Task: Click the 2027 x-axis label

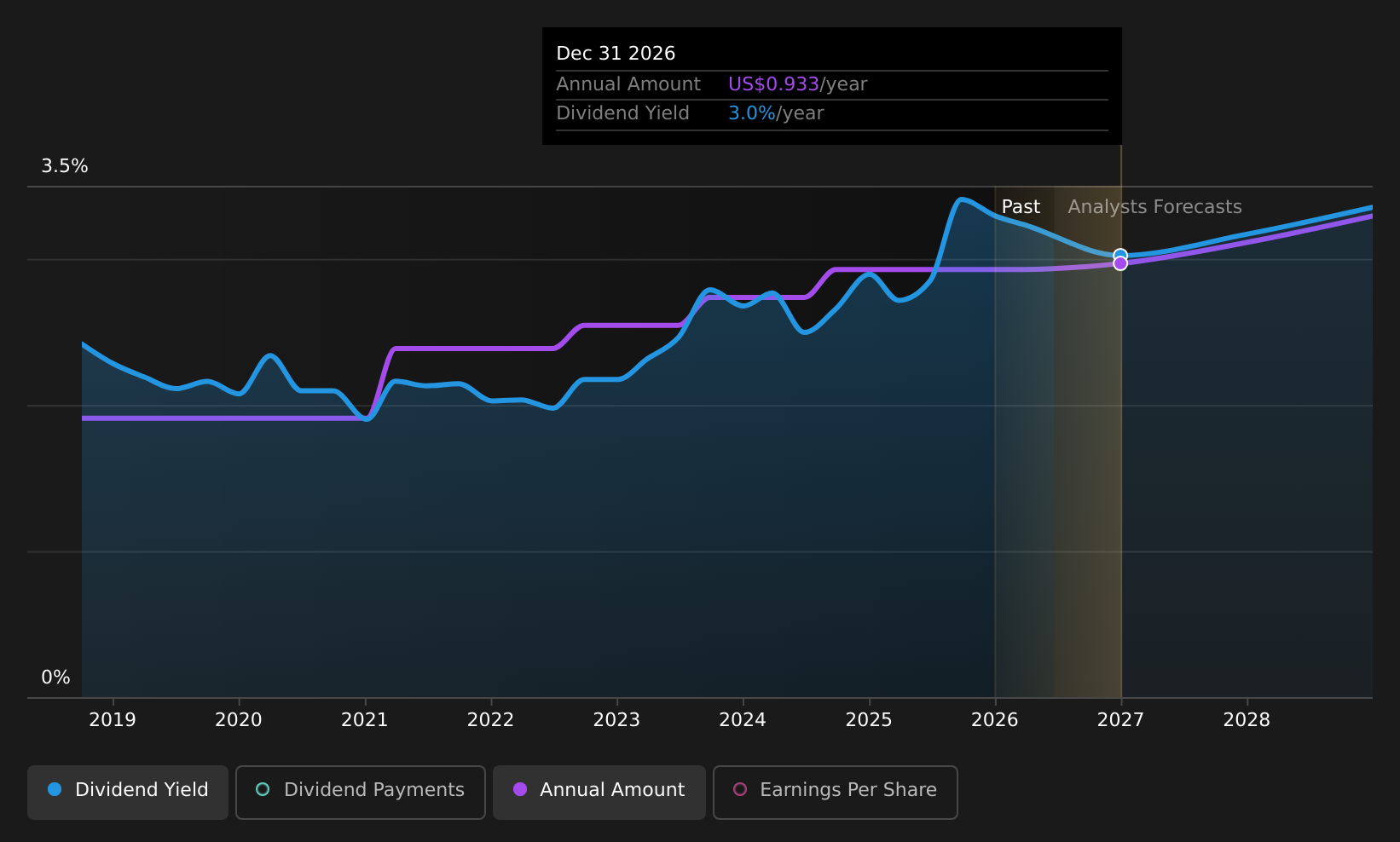Action: (x=1120, y=720)
